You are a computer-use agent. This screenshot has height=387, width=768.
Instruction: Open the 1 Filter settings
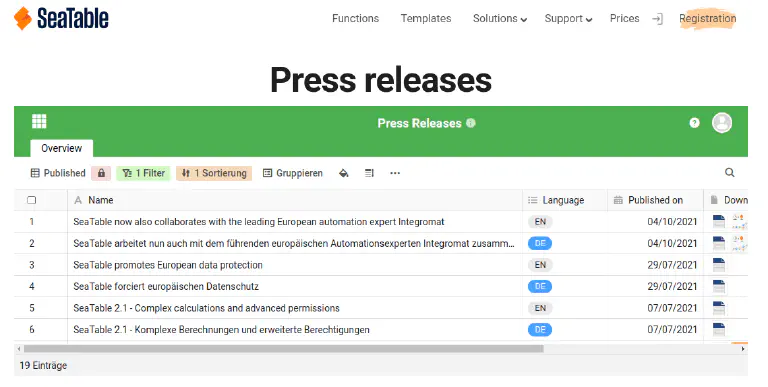coord(144,173)
